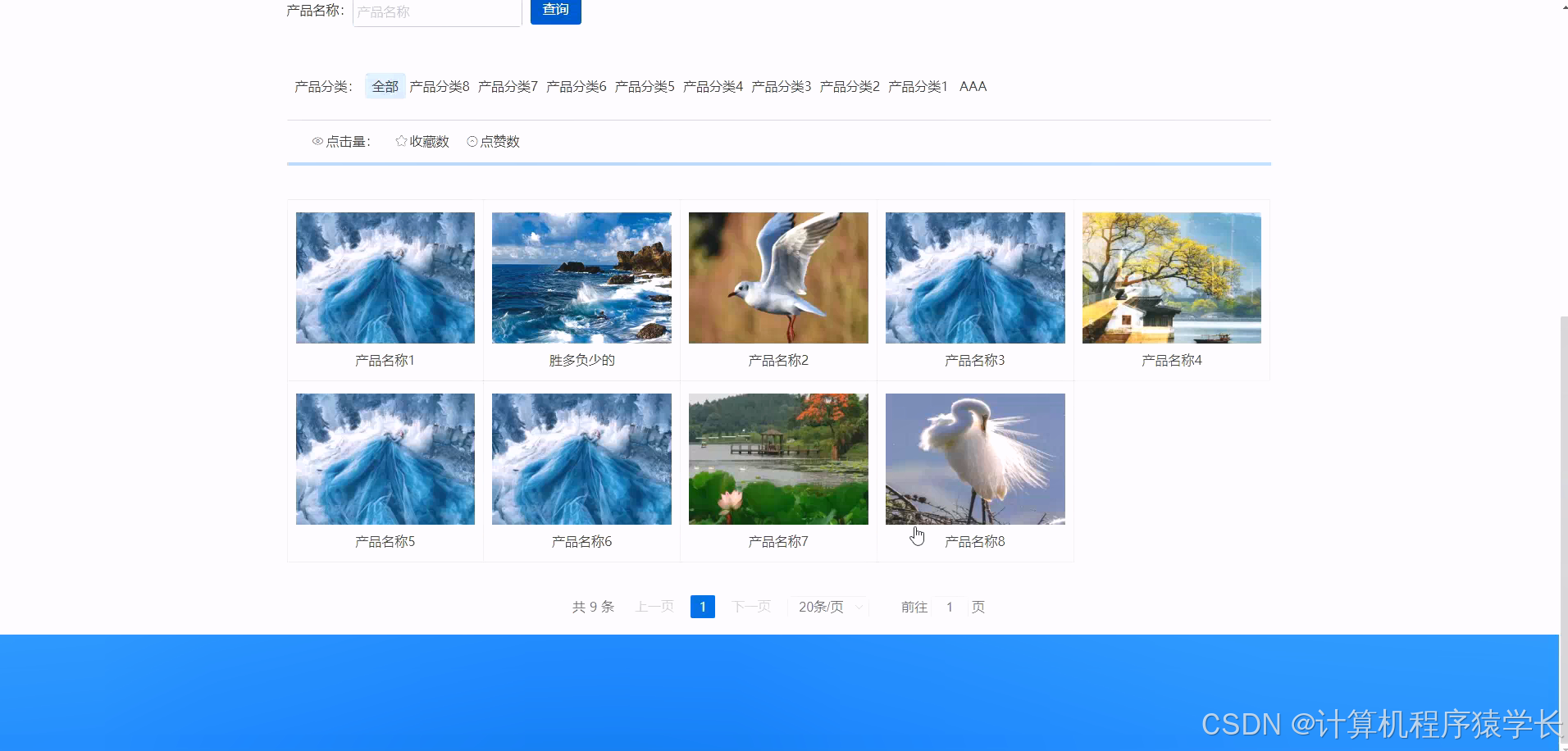Sort by 点赞数 using the circle icon

tap(492, 141)
